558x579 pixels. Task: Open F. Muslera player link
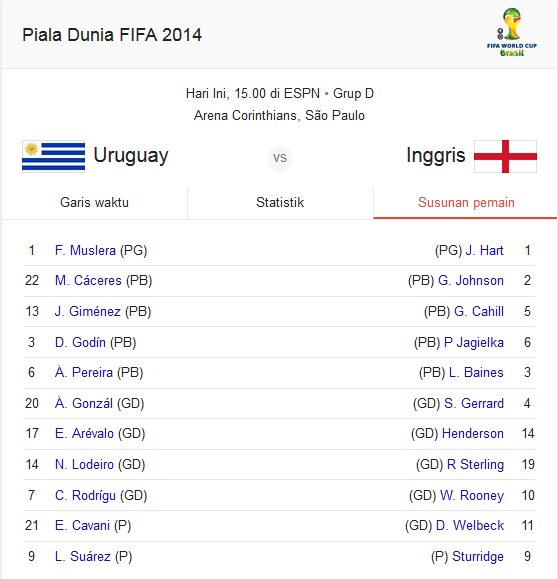85,250
